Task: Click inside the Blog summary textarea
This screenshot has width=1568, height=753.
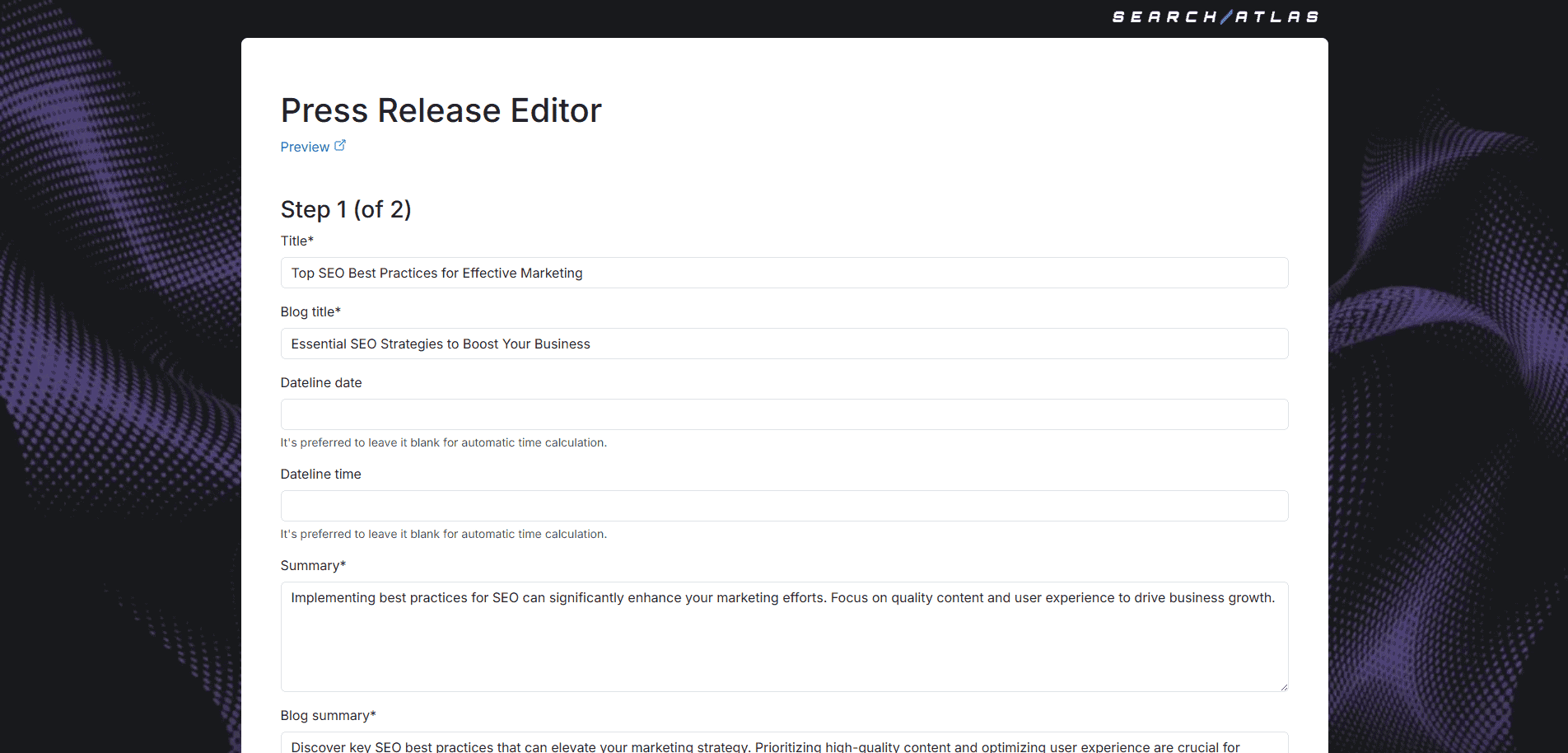Action: pyautogui.click(x=784, y=743)
